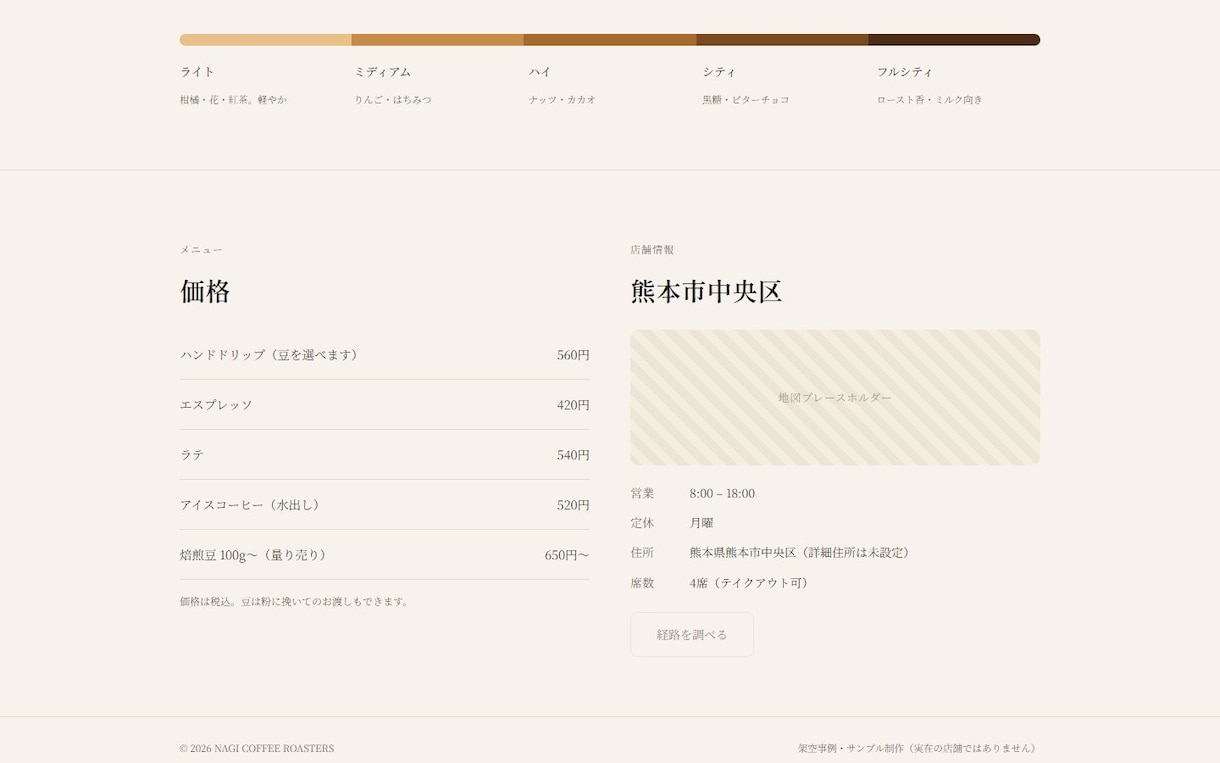Click the 540円 price
Image resolution: width=1220 pixels, height=763 pixels.
click(573, 455)
